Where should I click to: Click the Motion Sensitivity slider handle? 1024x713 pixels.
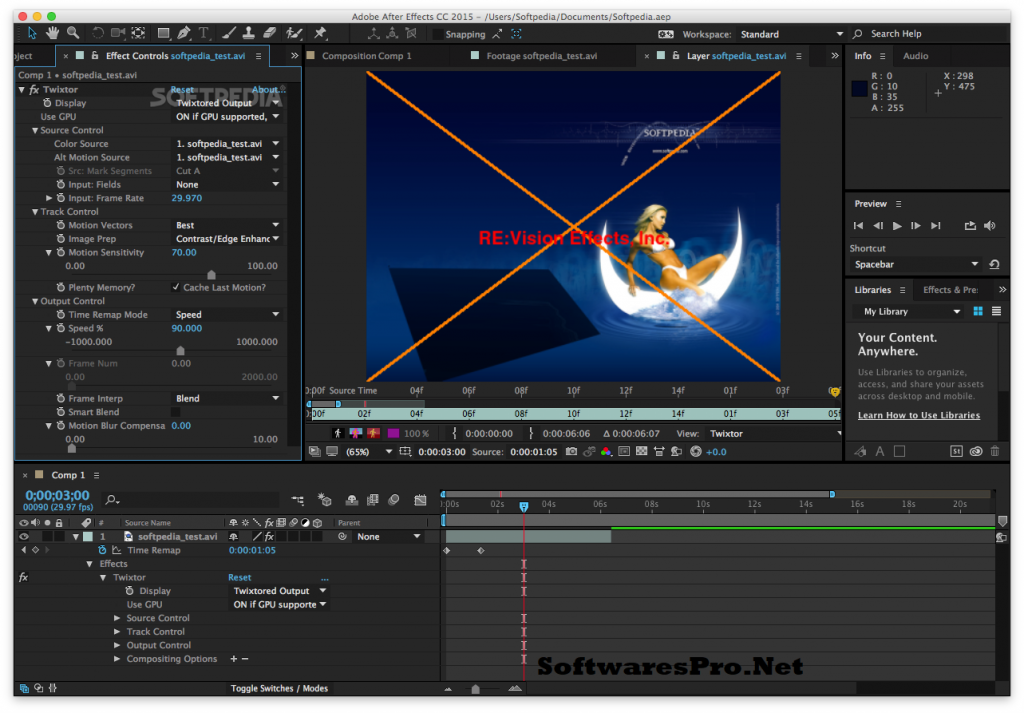pyautogui.click(x=211, y=274)
